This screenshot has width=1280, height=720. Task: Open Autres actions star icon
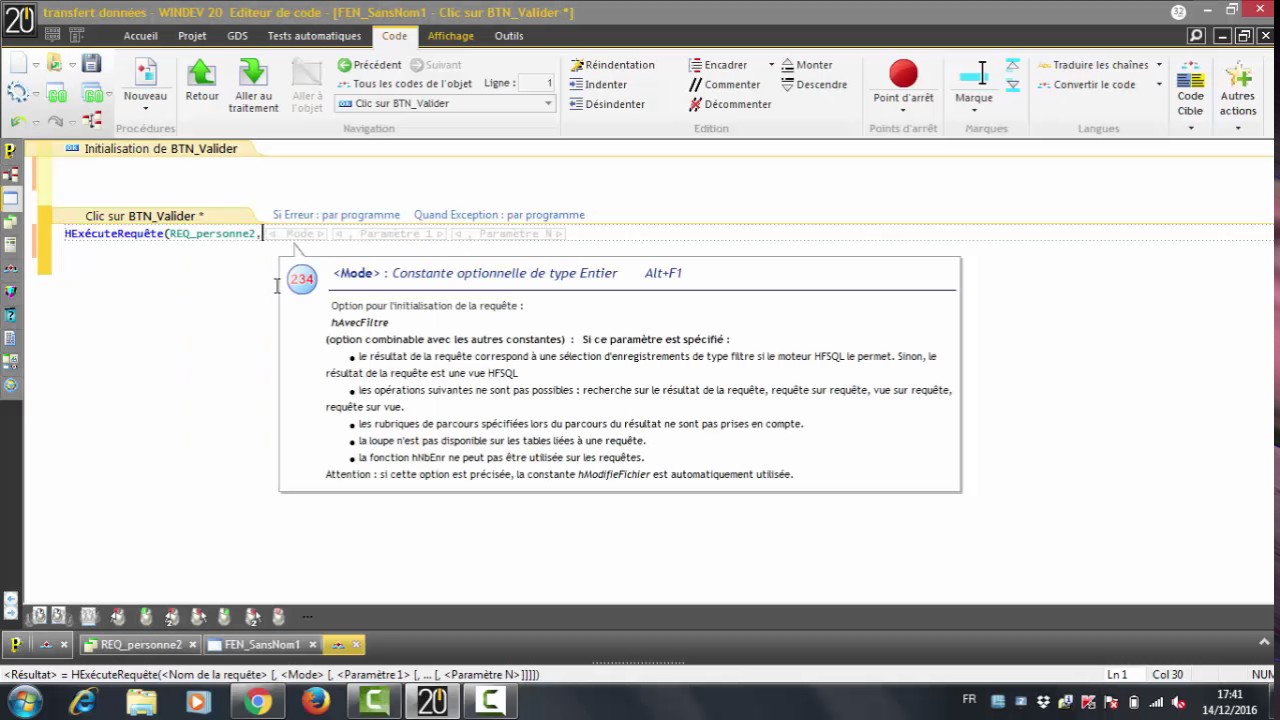coord(1238,78)
